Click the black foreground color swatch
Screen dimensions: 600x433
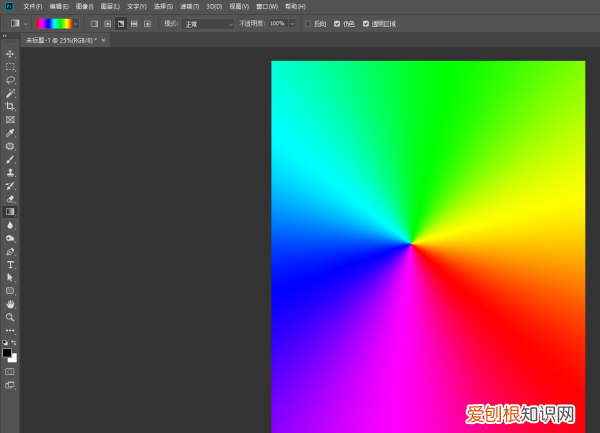coord(7,353)
